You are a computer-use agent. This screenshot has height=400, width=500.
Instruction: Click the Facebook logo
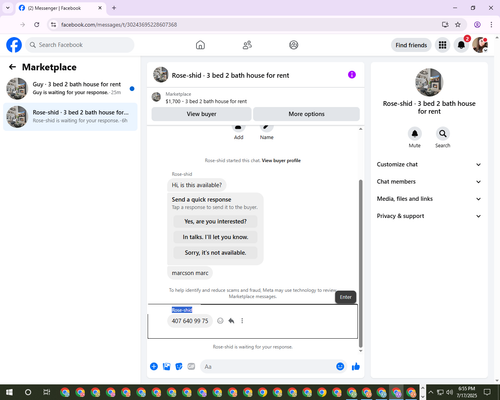tap(14, 45)
